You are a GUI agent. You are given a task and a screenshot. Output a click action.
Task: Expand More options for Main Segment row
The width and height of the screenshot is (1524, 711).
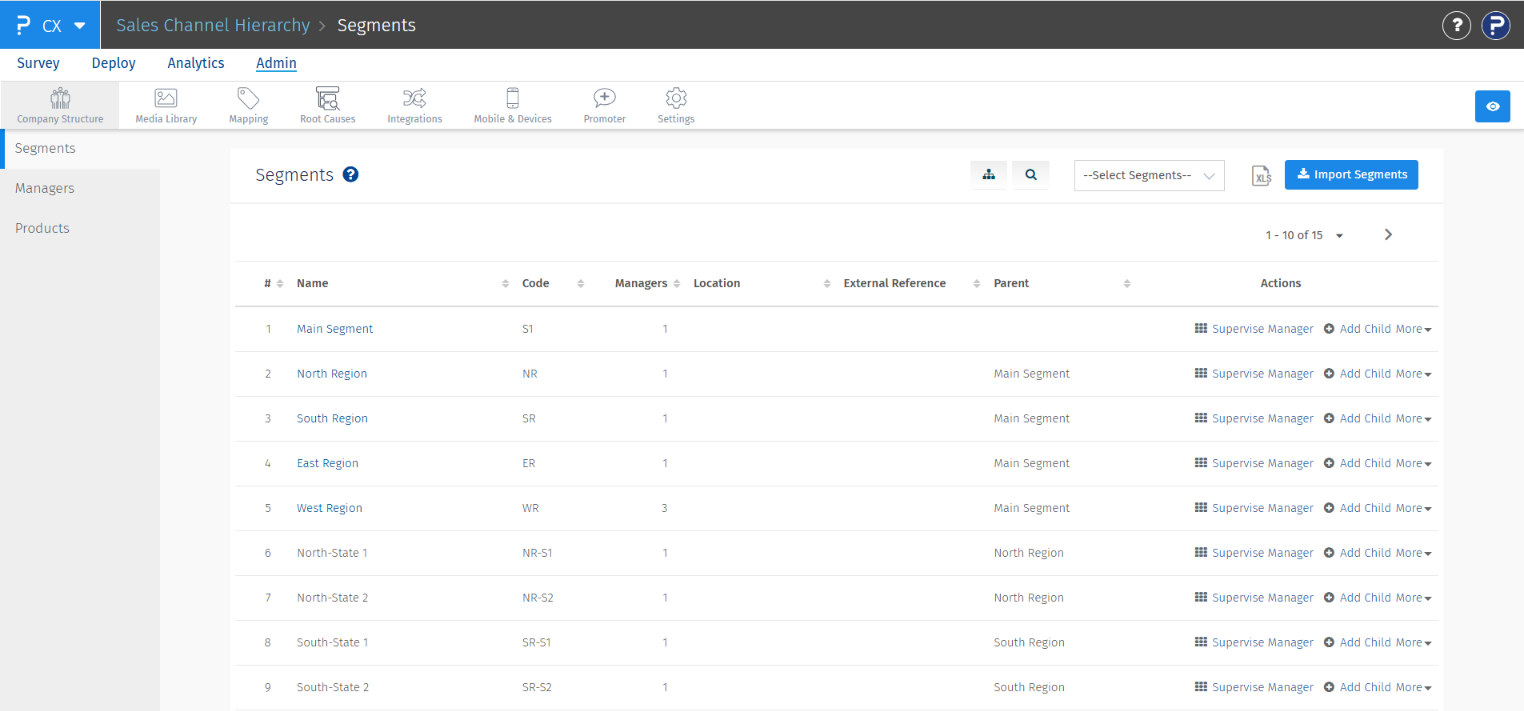1413,329
